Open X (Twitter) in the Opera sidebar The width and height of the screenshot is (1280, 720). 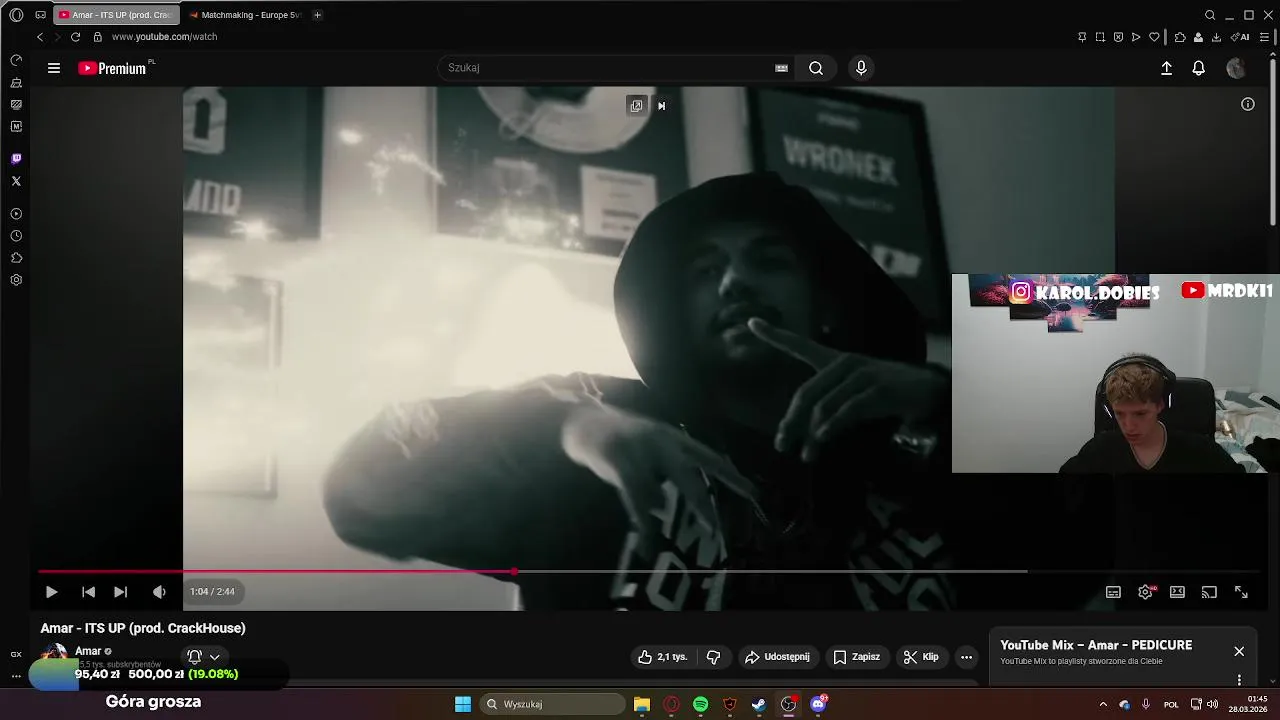coord(16,181)
